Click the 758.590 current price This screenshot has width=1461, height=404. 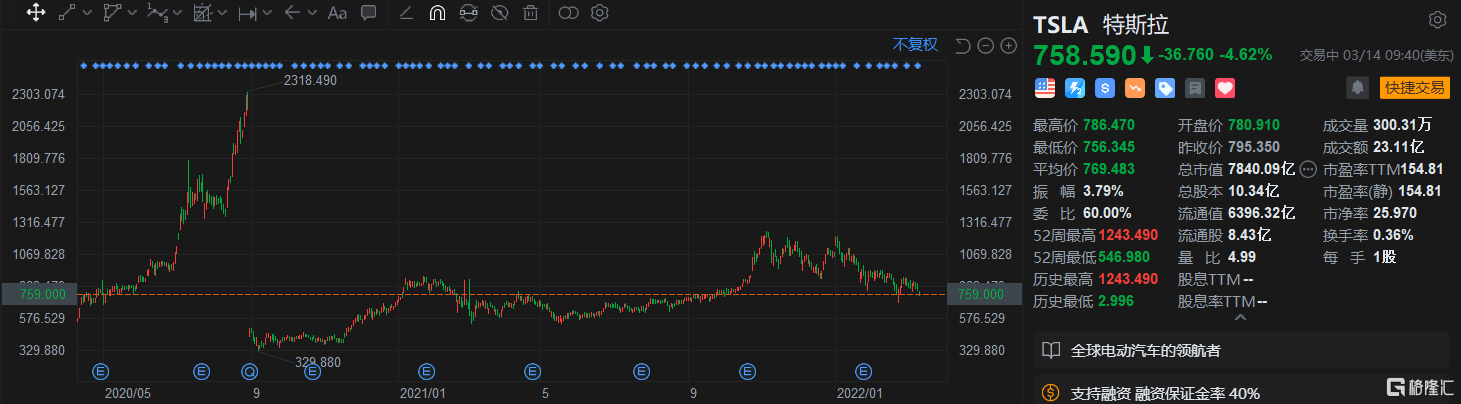1085,53
